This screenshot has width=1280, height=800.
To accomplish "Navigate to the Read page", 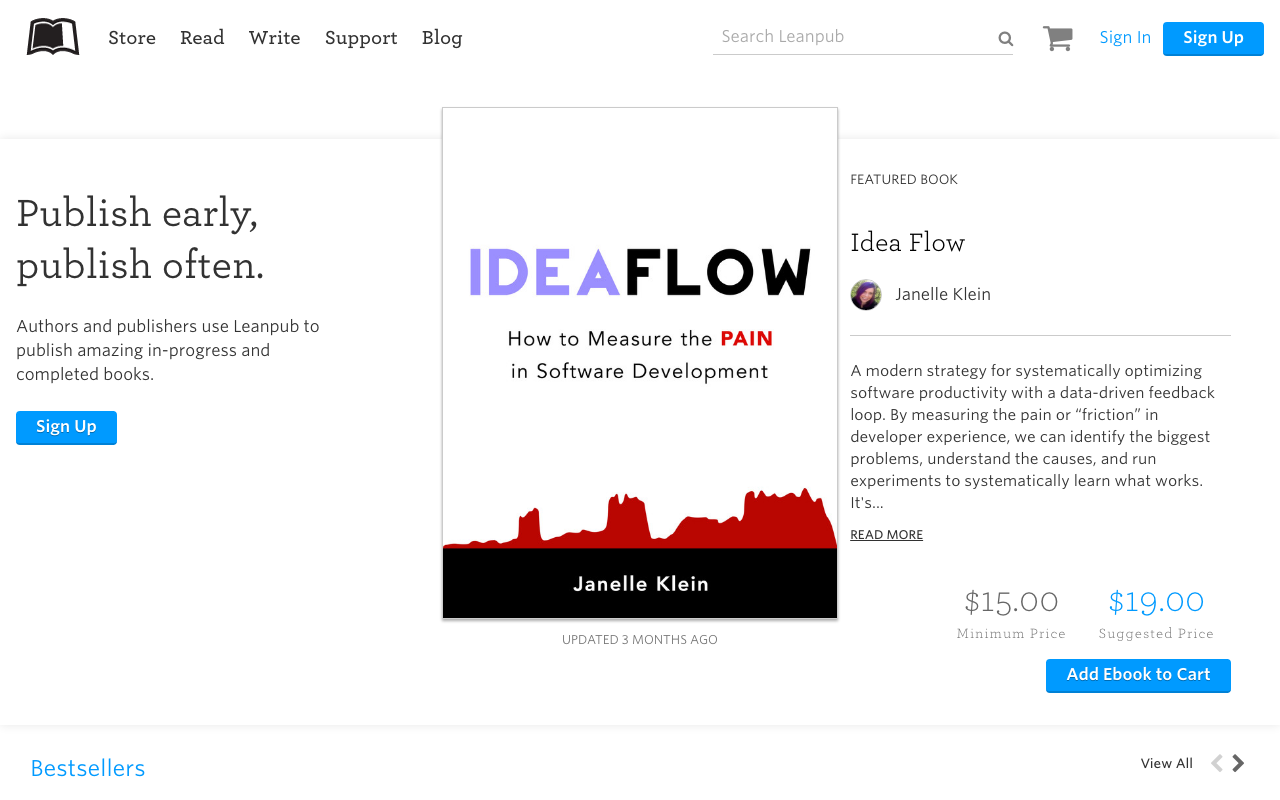I will 202,38.
